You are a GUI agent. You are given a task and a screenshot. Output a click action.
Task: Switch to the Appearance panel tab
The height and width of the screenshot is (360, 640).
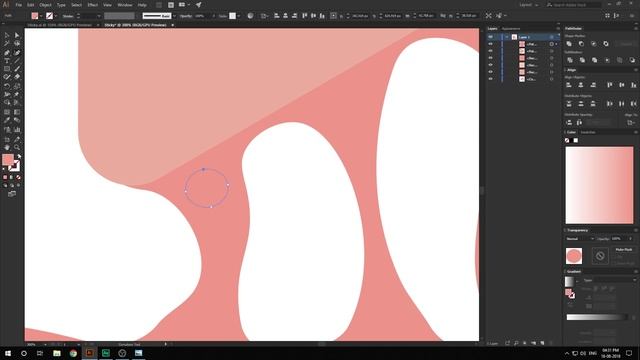(511, 29)
